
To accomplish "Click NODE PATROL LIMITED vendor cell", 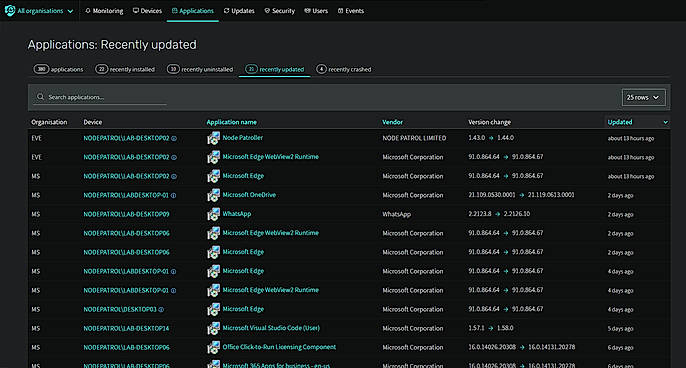I will 414,138.
